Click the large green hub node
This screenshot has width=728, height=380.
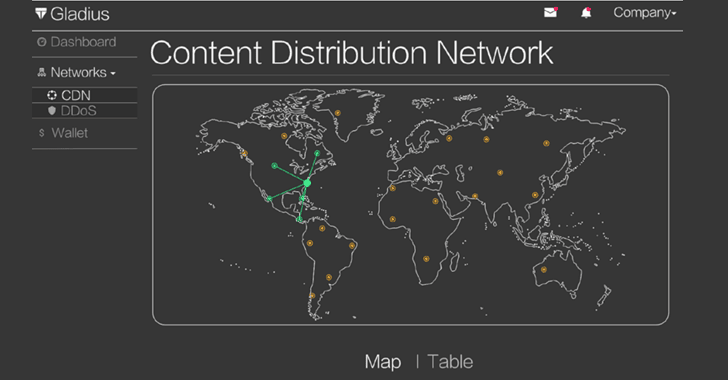(307, 183)
